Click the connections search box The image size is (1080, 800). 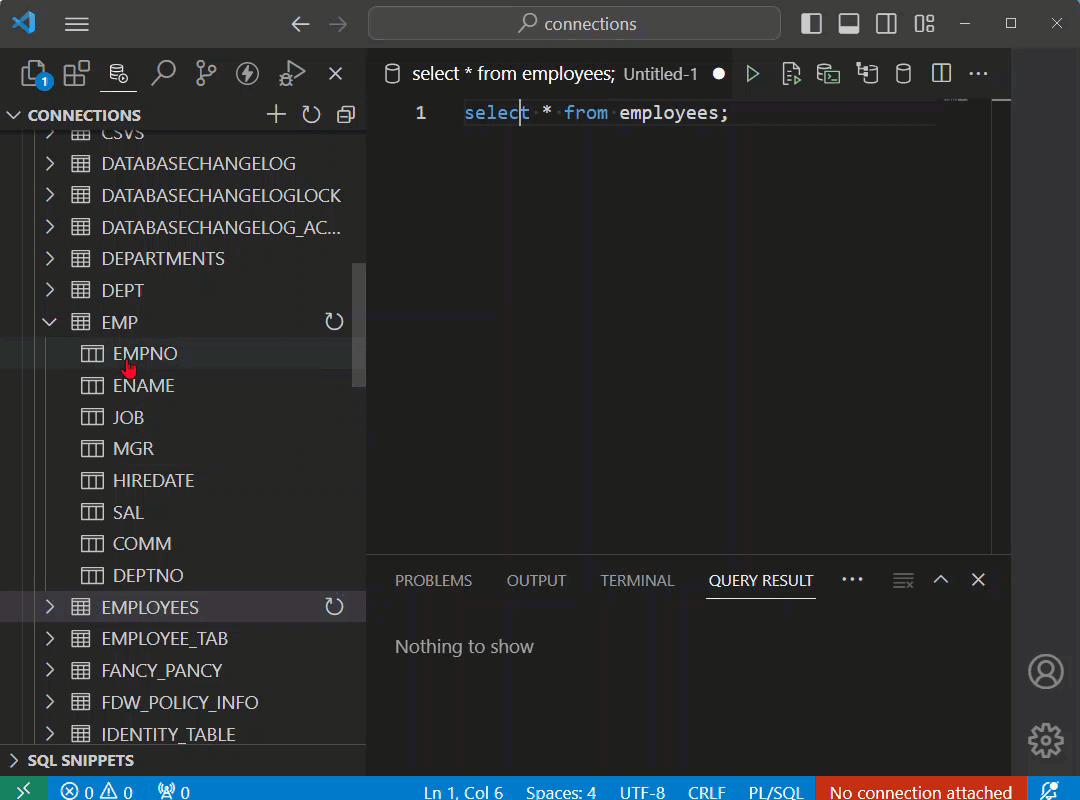(x=574, y=23)
